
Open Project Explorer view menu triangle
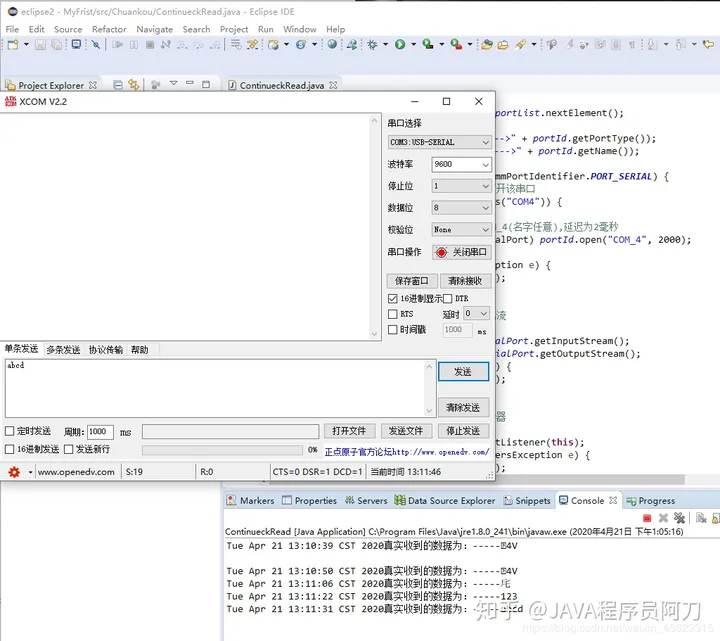coord(174,84)
